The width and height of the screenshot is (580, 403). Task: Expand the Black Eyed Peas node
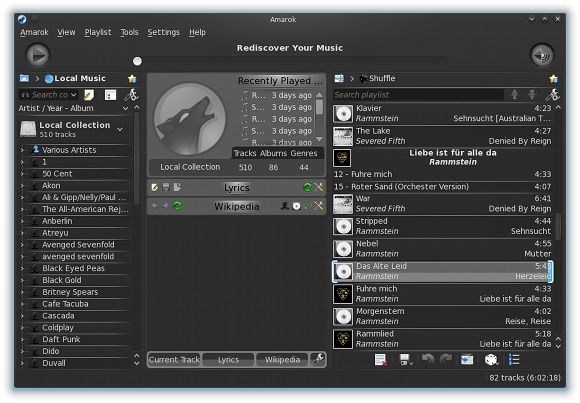pos(23,268)
